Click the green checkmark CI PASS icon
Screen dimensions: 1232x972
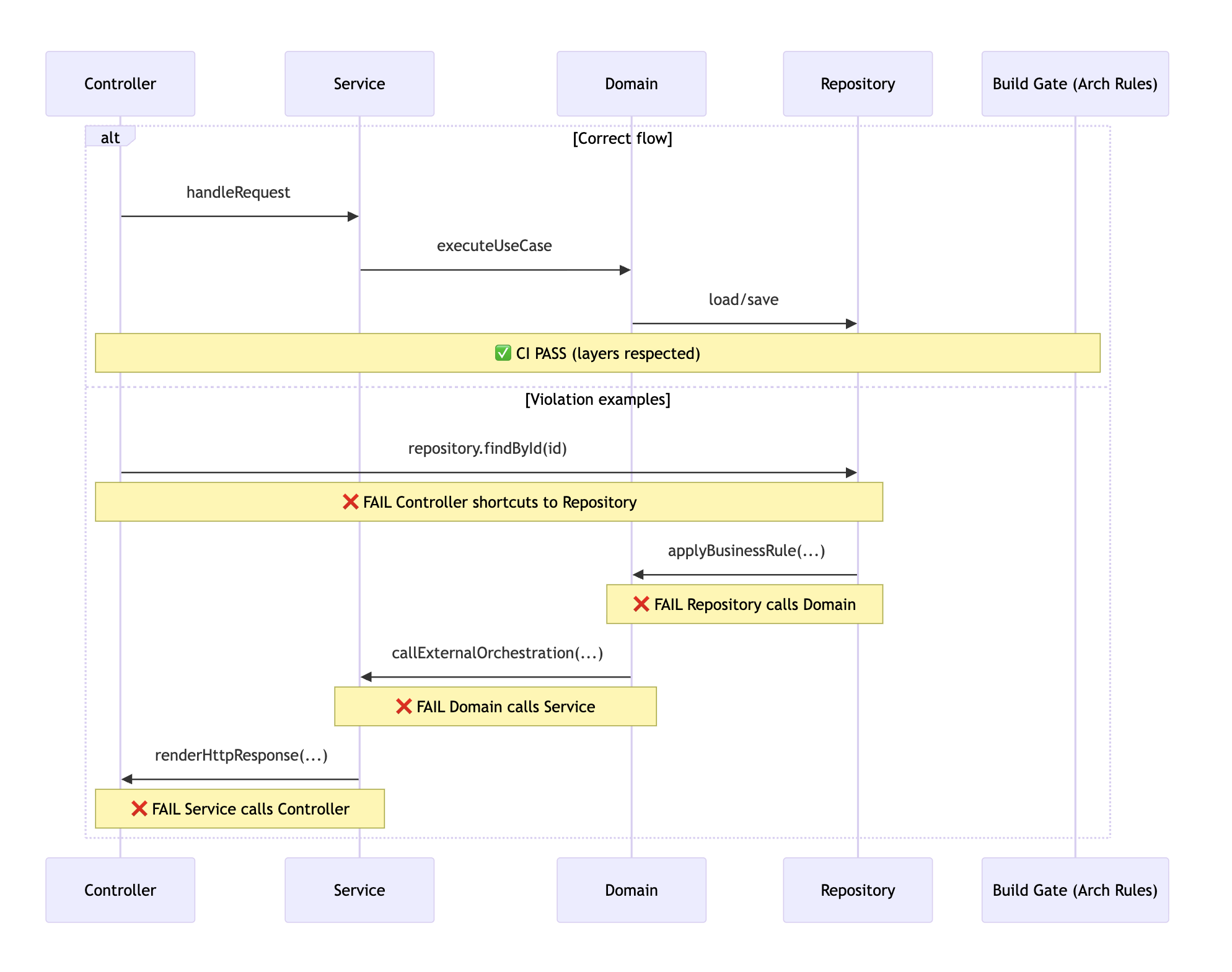pyautogui.click(x=503, y=353)
